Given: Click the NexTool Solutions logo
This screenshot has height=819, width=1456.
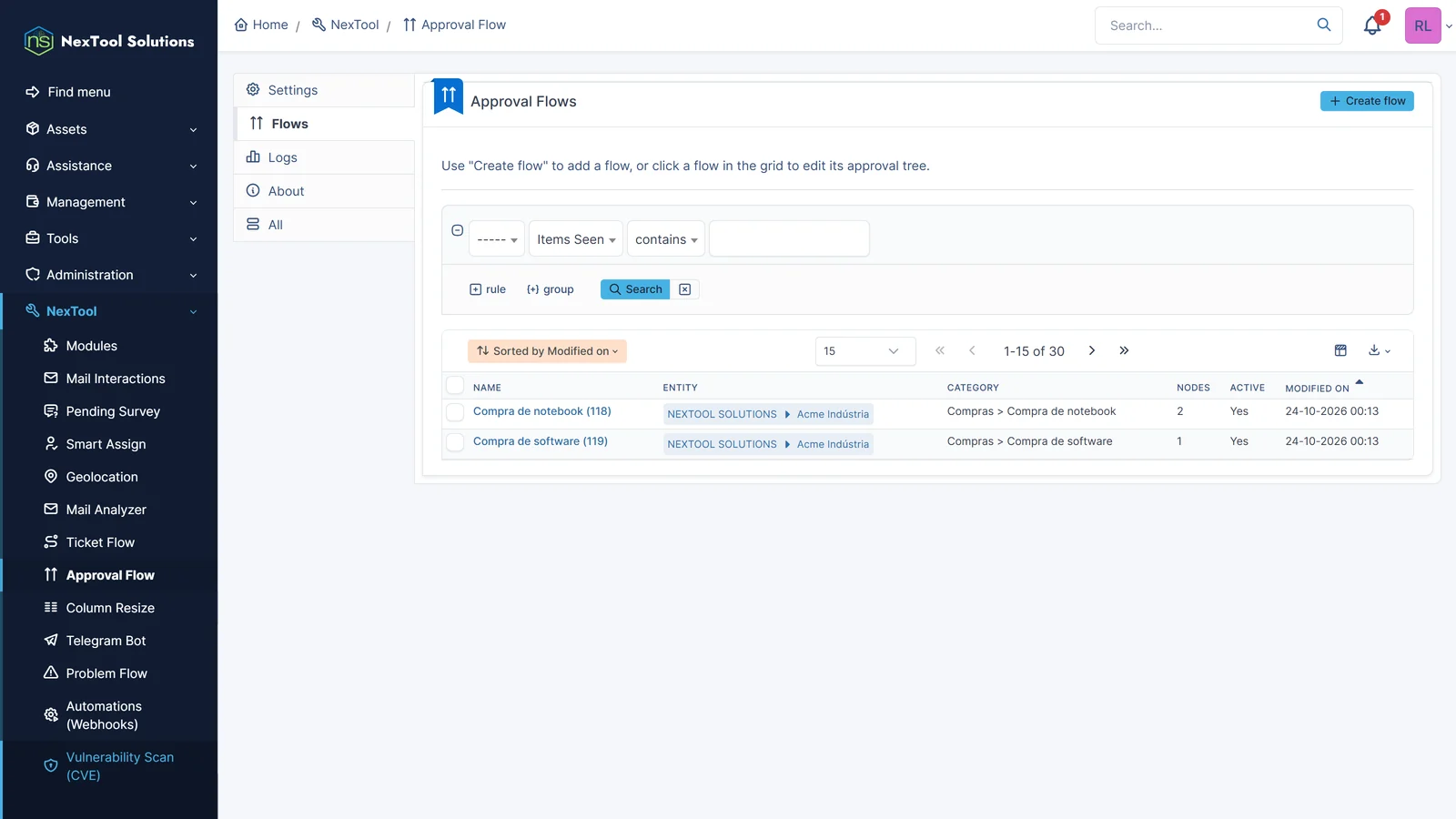Looking at the screenshot, I should [109, 41].
